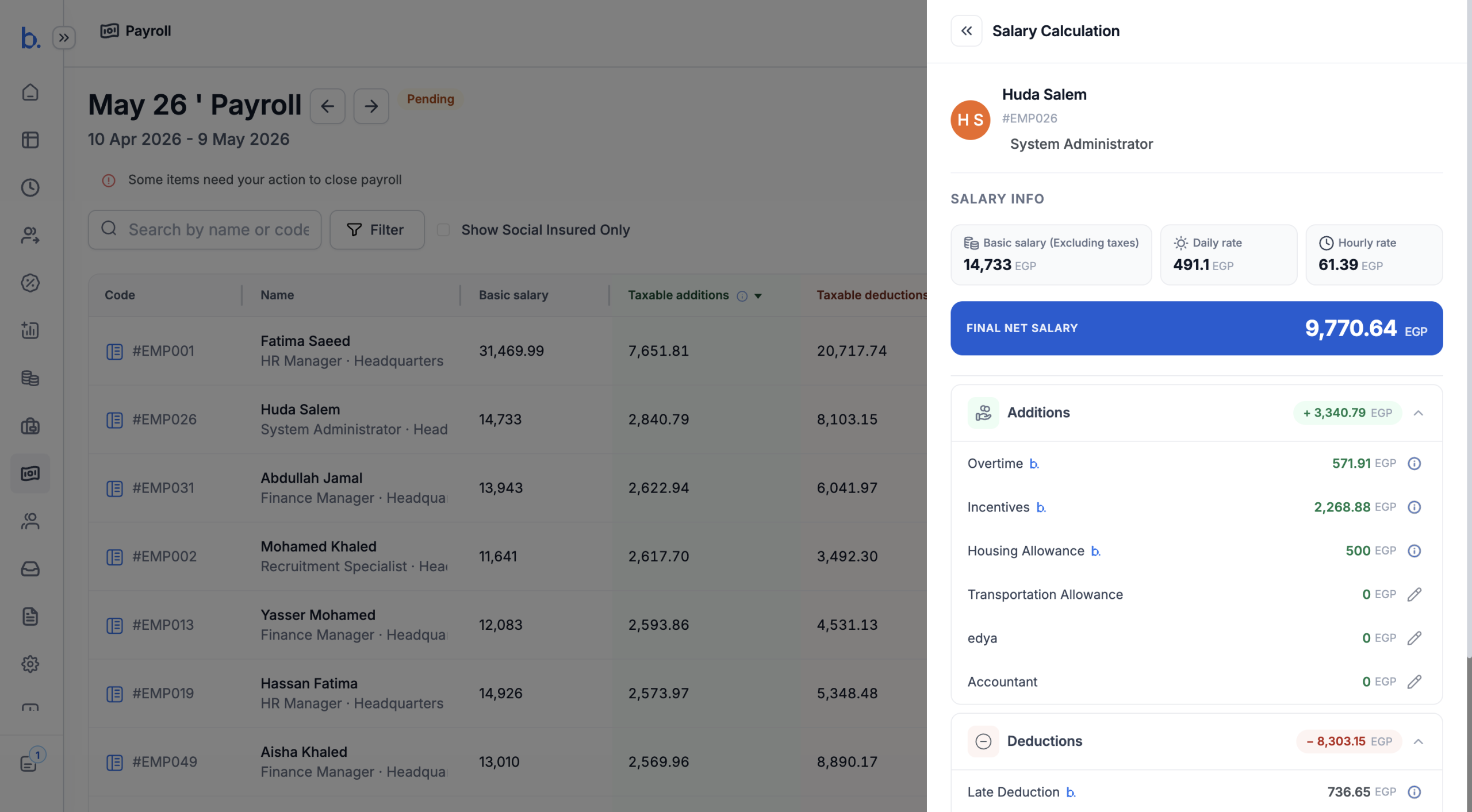Open the briefcase sidebar icon
This screenshot has height=812, width=1472.
[x=30, y=426]
